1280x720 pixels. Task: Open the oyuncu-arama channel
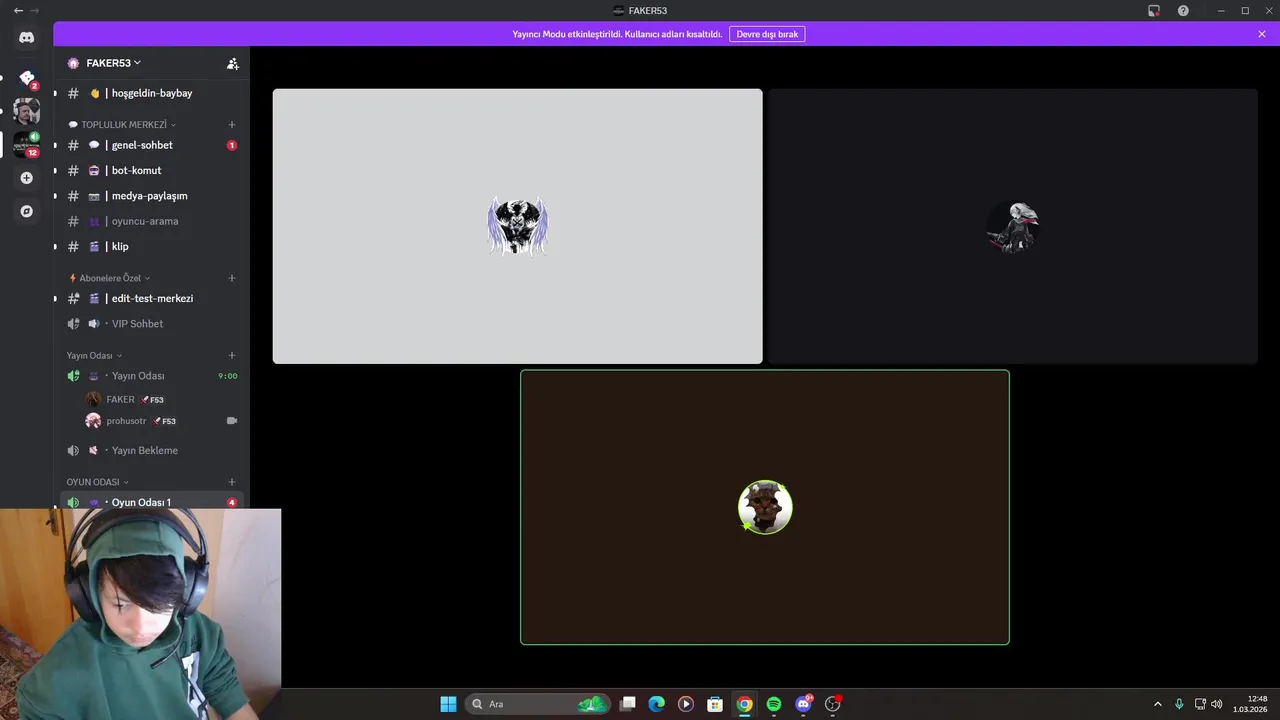[x=152, y=221]
